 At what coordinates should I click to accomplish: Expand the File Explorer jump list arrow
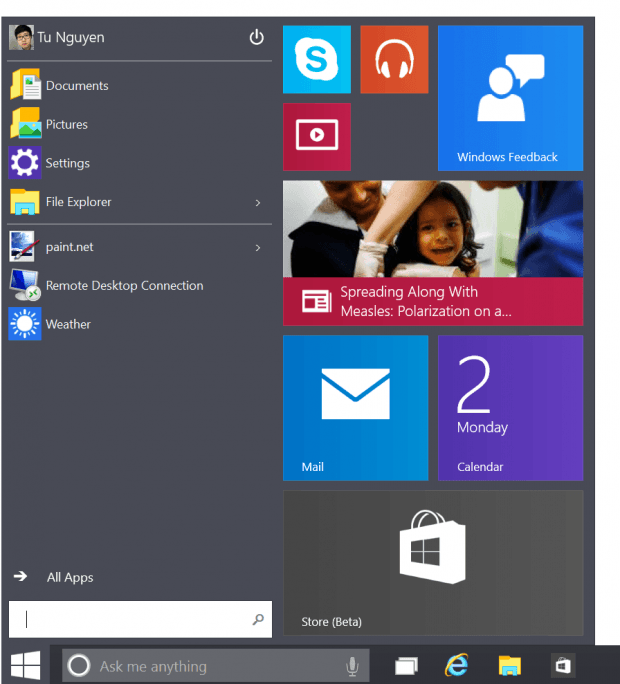(x=258, y=202)
